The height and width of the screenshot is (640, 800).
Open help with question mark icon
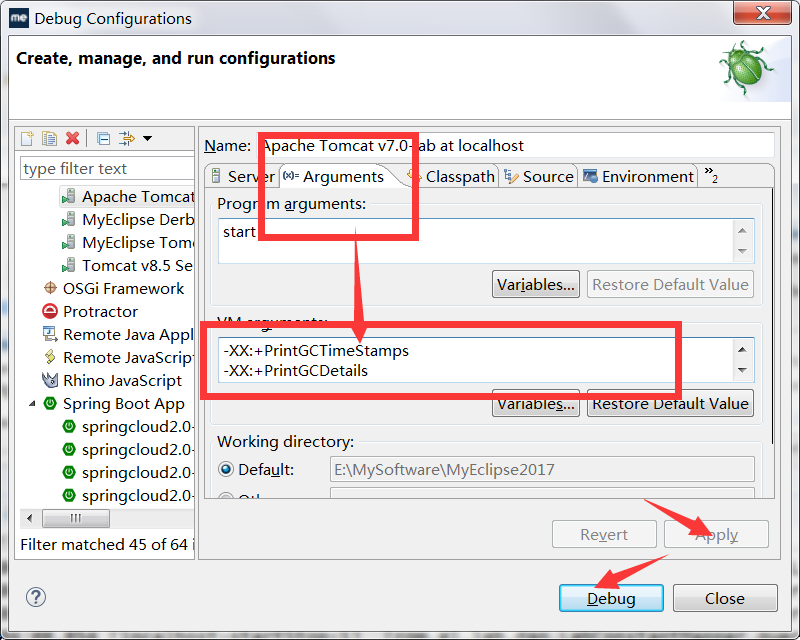pyautogui.click(x=36, y=597)
